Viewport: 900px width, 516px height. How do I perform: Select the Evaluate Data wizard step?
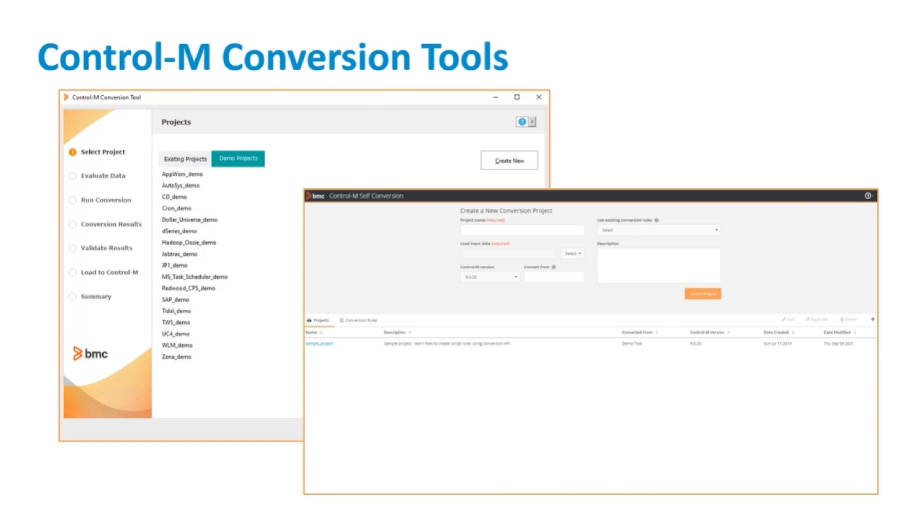[103, 176]
